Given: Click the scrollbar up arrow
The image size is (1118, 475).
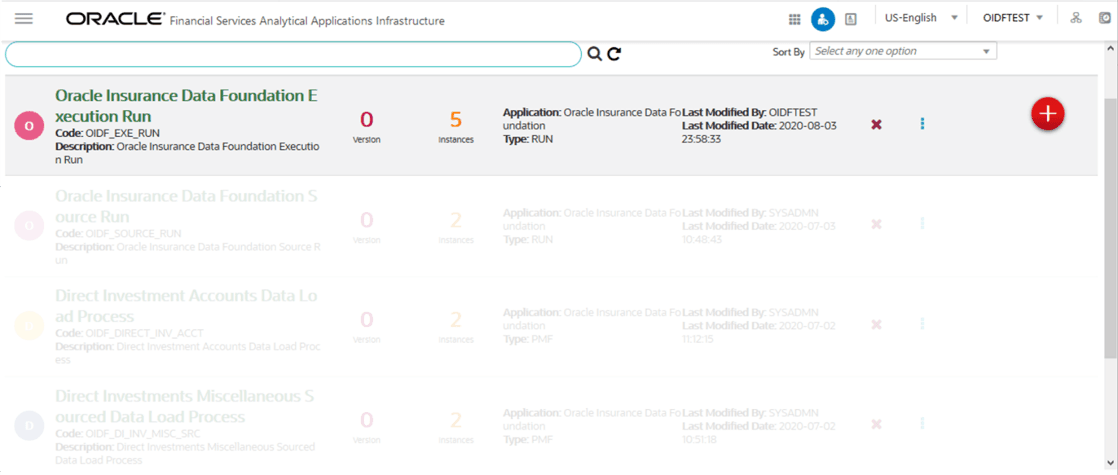Looking at the screenshot, I should [x=1111, y=48].
